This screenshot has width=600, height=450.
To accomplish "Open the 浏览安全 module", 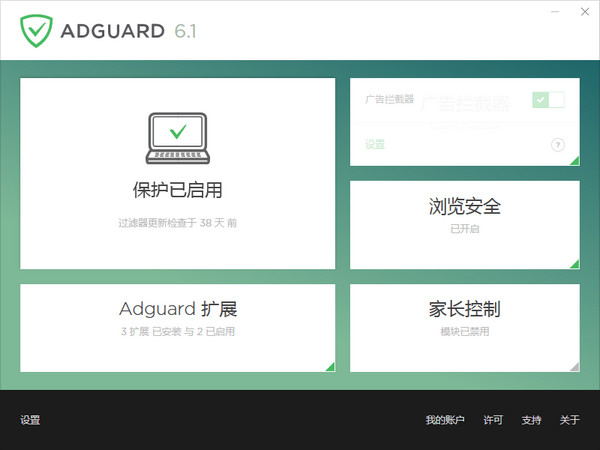I will coord(464,213).
